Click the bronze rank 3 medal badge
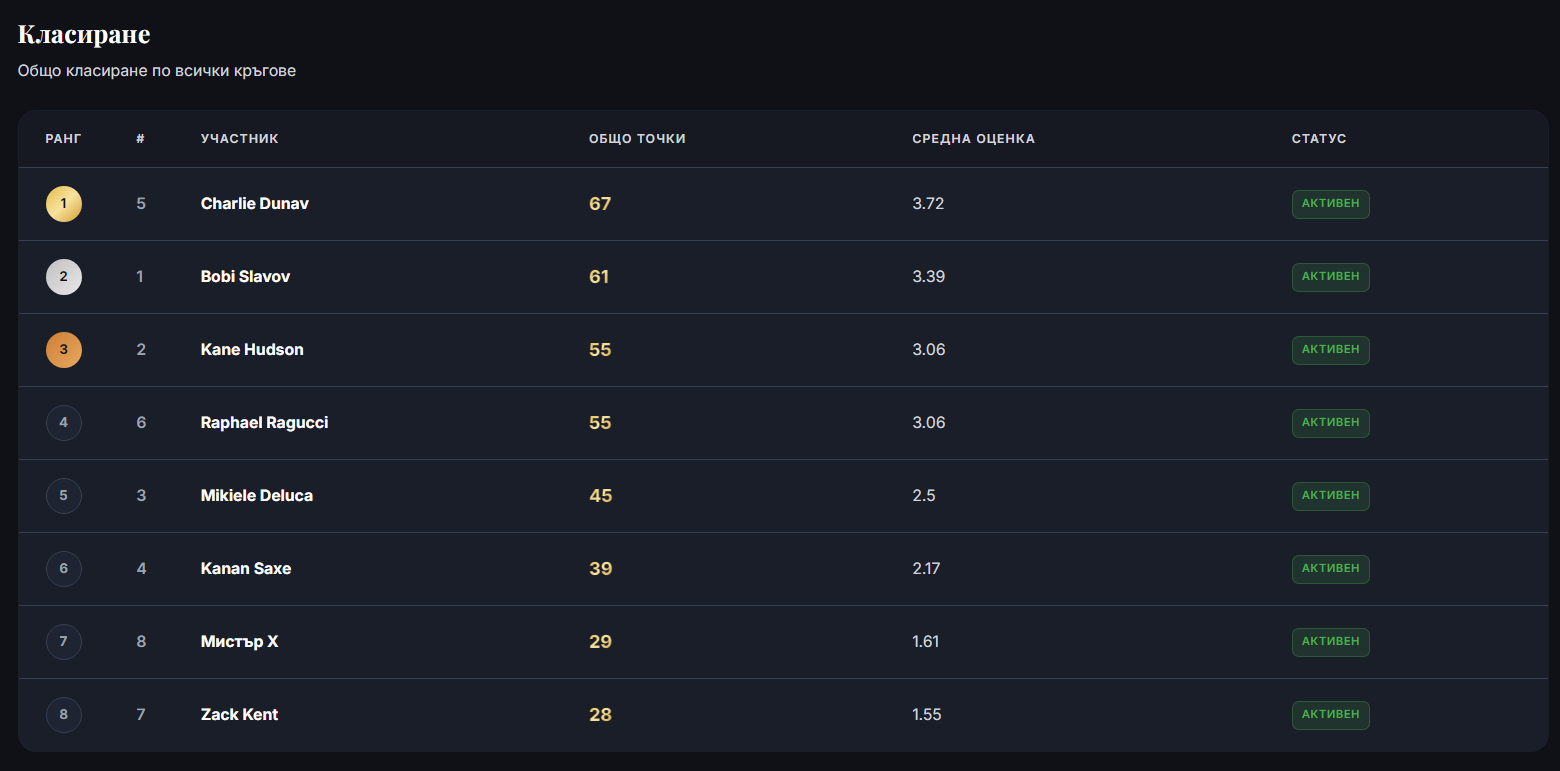1560x771 pixels. (64, 350)
